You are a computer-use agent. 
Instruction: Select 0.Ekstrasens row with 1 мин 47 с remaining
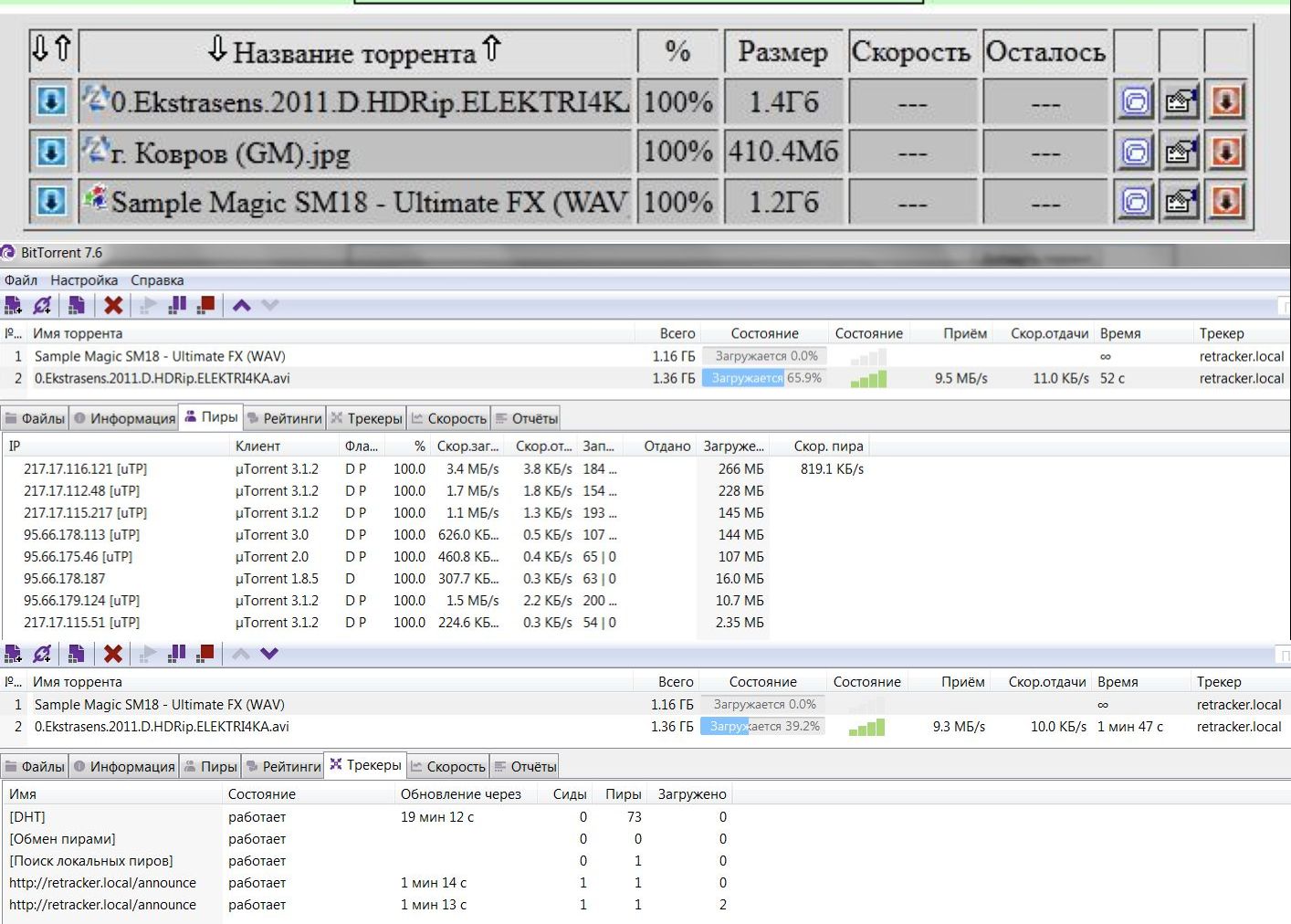pyautogui.click(x=645, y=727)
